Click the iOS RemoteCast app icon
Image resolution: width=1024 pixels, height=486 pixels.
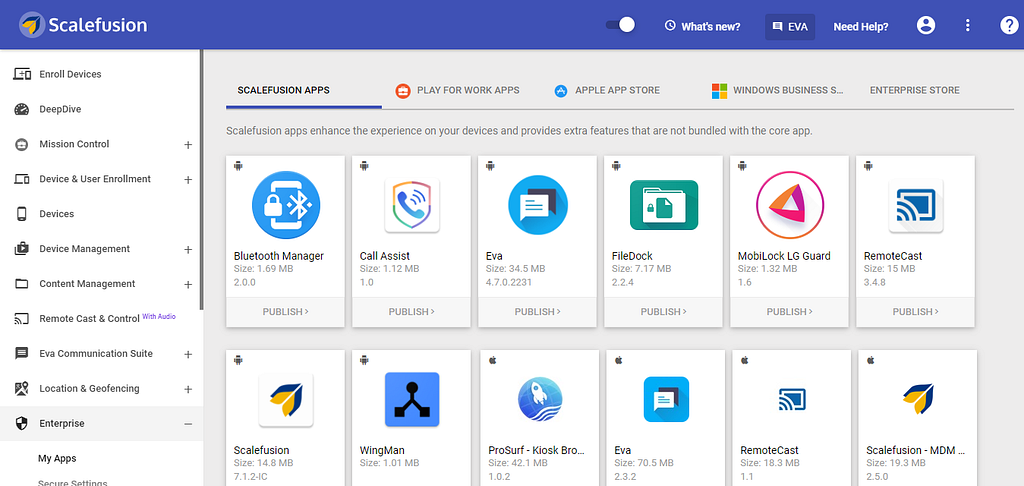[x=792, y=399]
